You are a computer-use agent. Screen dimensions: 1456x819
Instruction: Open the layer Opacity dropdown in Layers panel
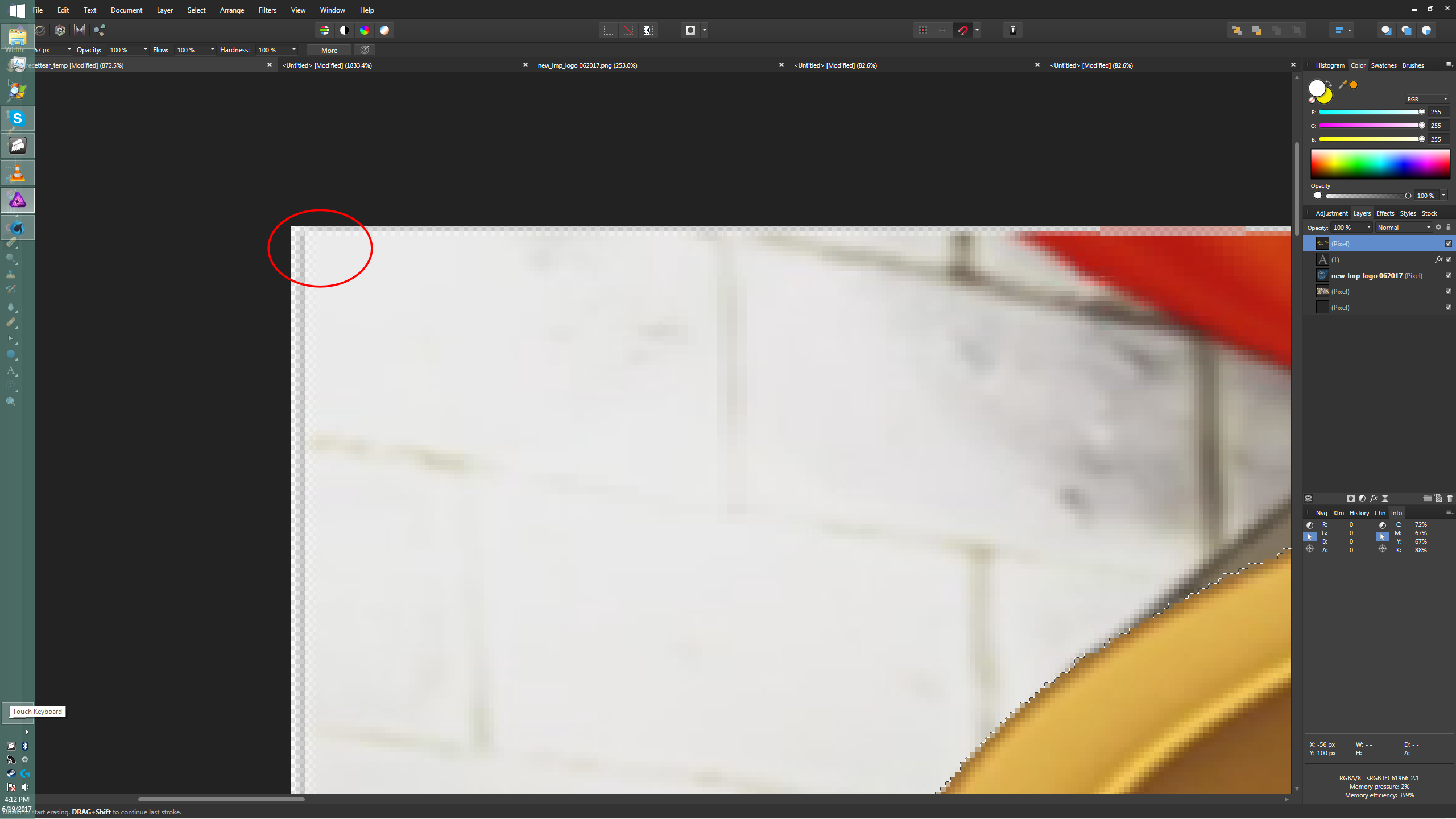click(1368, 227)
